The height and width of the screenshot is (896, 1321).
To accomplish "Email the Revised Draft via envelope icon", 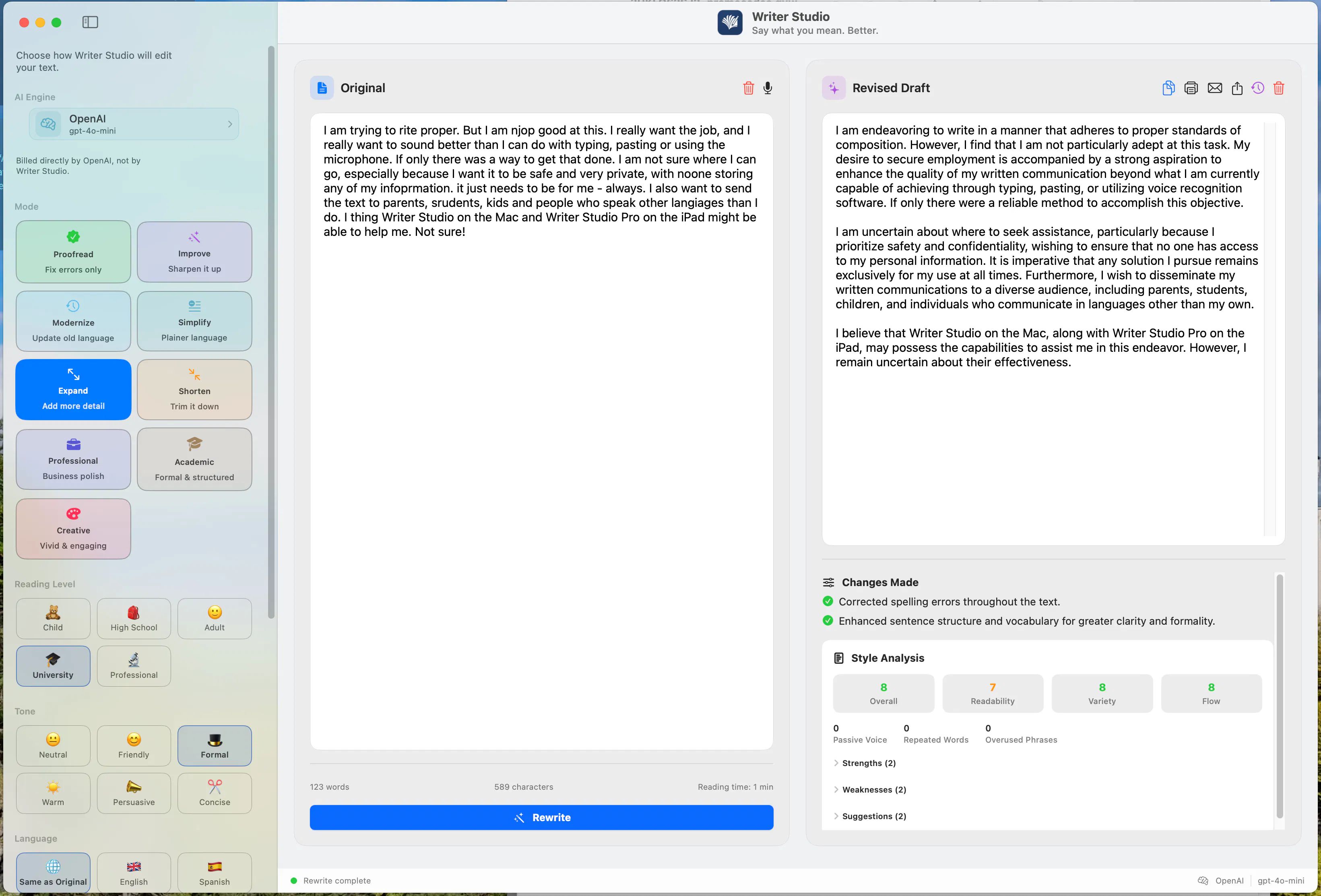I will pyautogui.click(x=1215, y=88).
